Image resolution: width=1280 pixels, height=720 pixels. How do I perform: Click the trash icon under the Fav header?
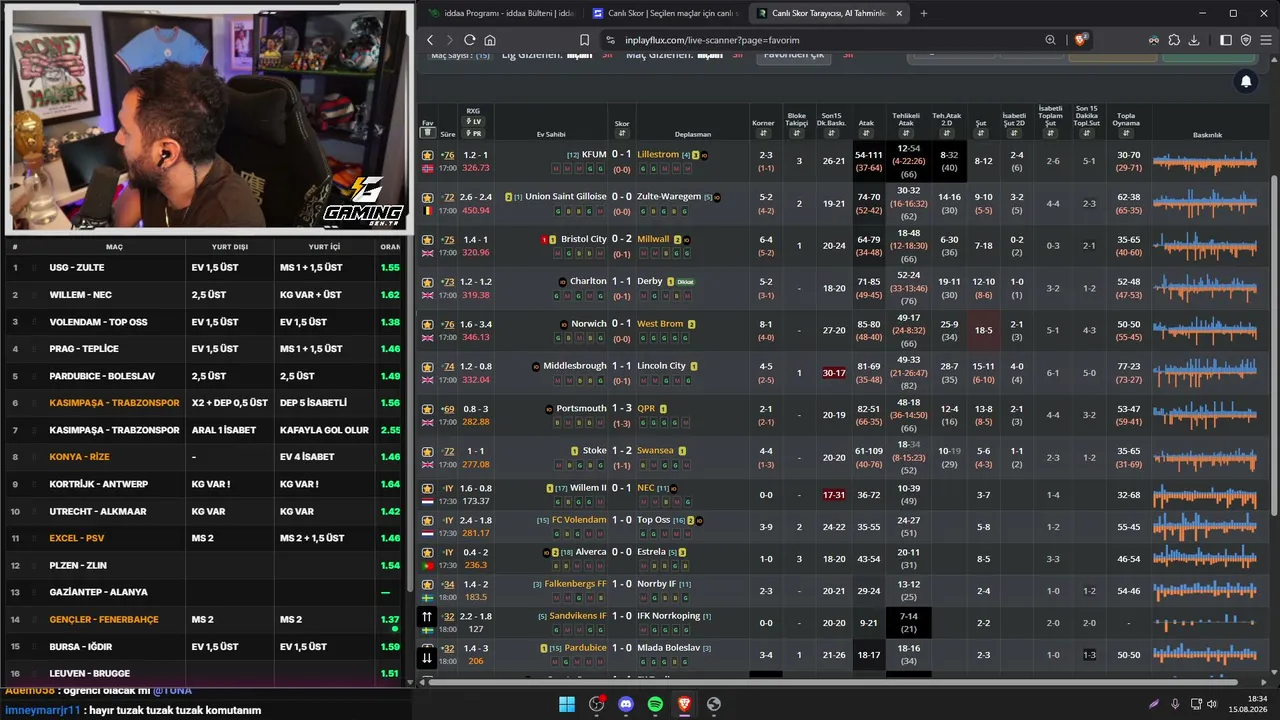[427, 133]
